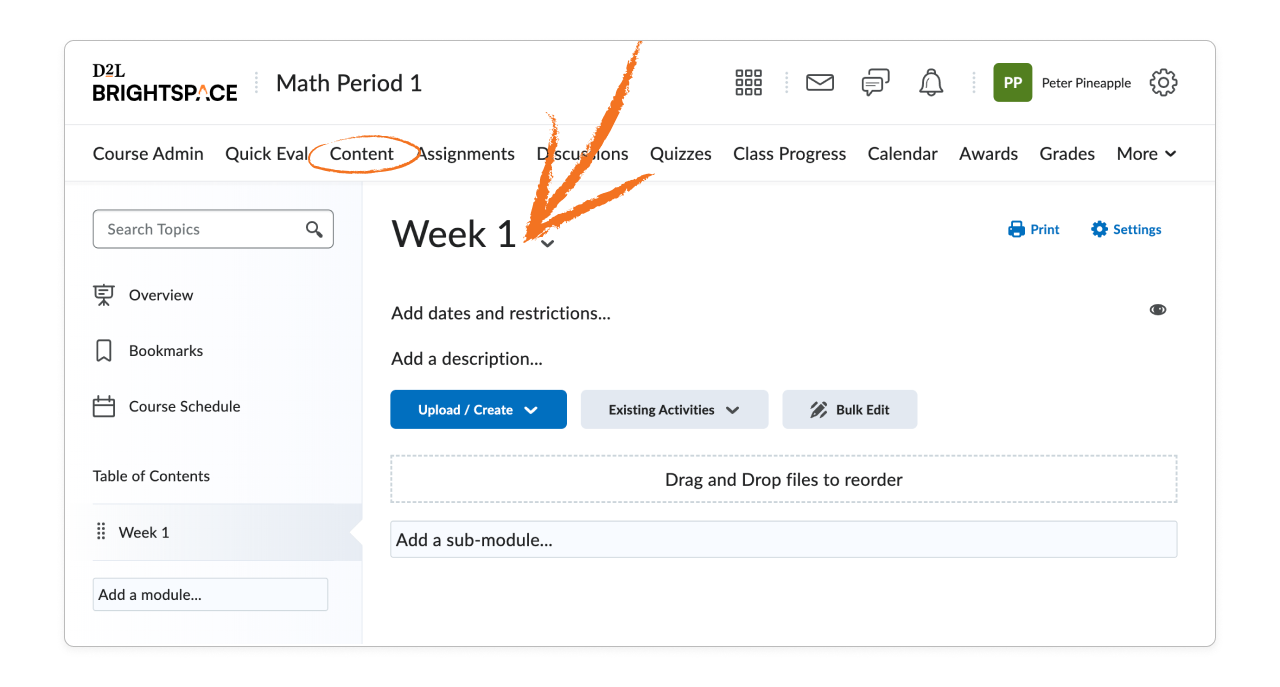Expand the Week 1 title chevron
The image size is (1280, 687).
pyautogui.click(x=546, y=241)
